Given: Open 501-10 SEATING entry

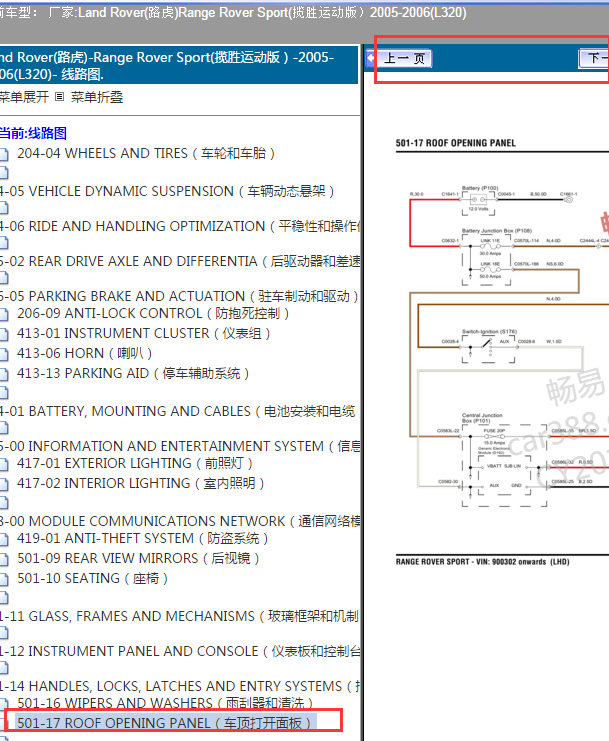Looking at the screenshot, I should tap(93, 578).
